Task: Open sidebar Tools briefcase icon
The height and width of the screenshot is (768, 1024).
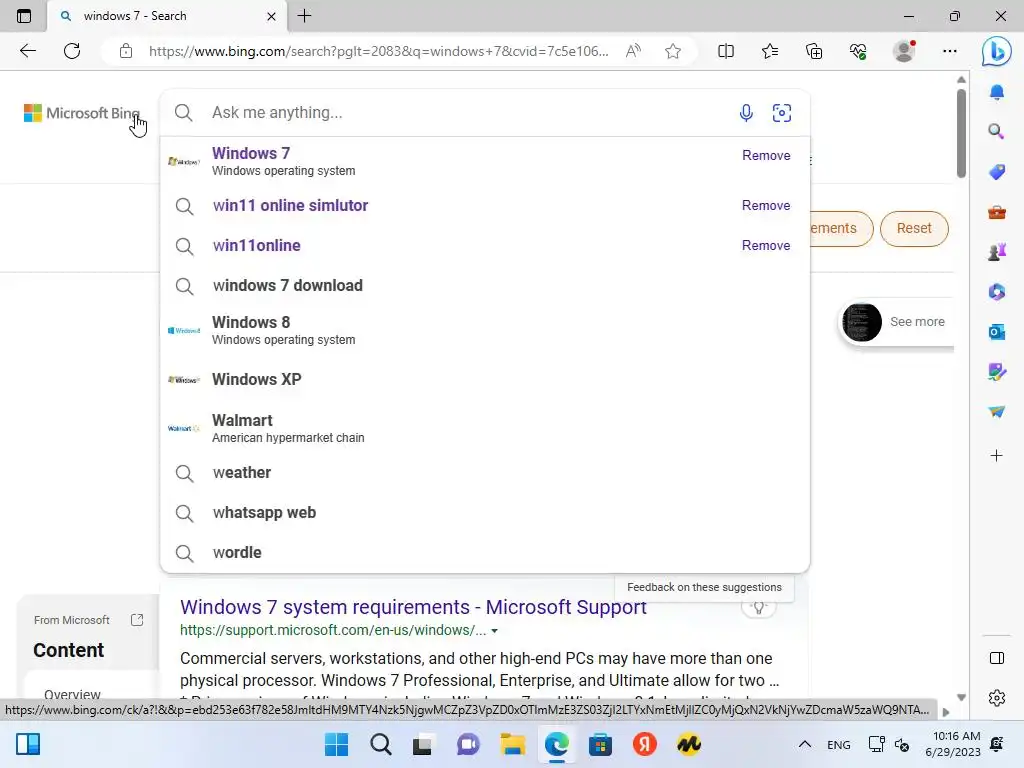Action: tap(997, 212)
